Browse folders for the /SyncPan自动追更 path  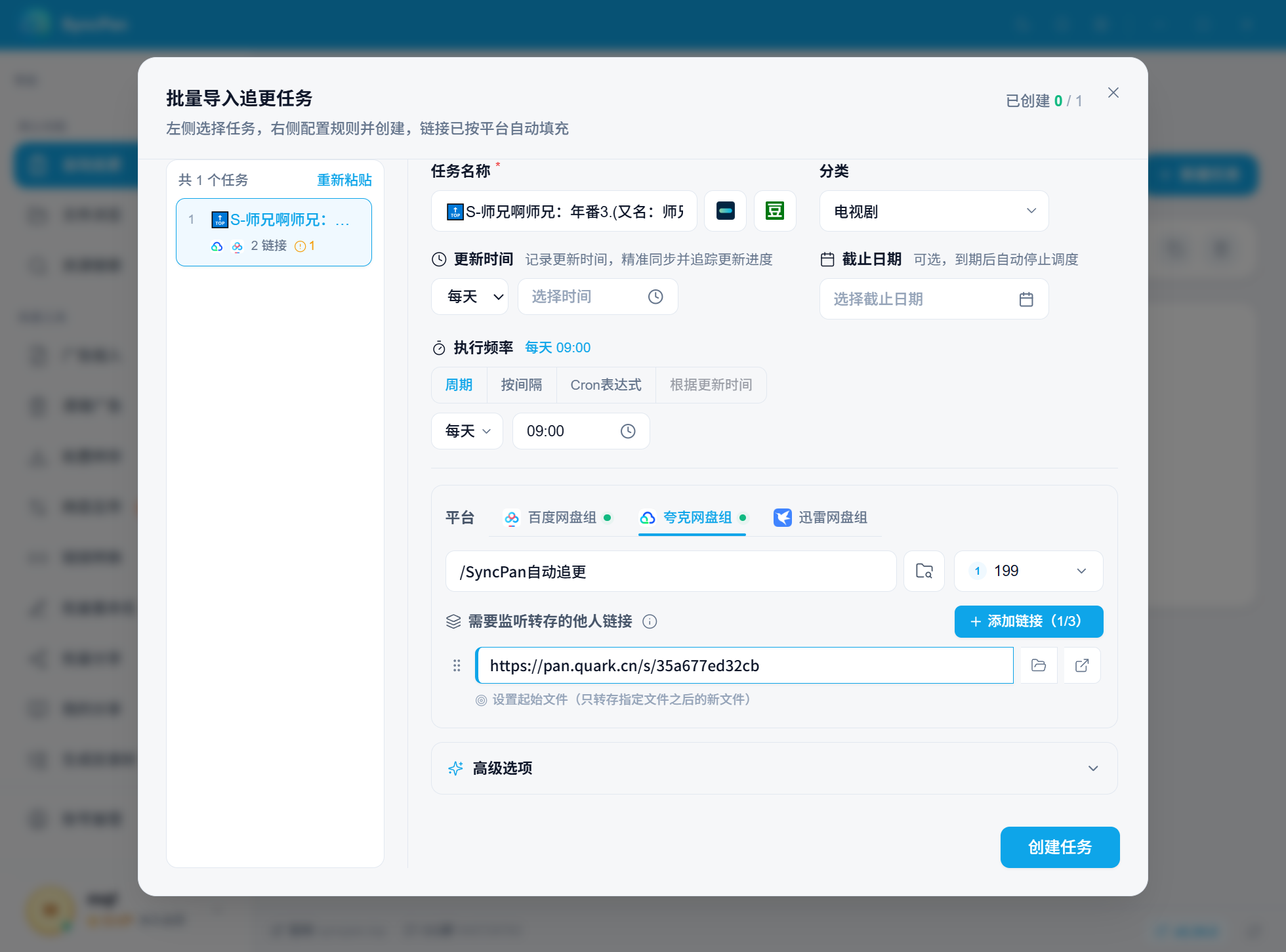coord(924,571)
